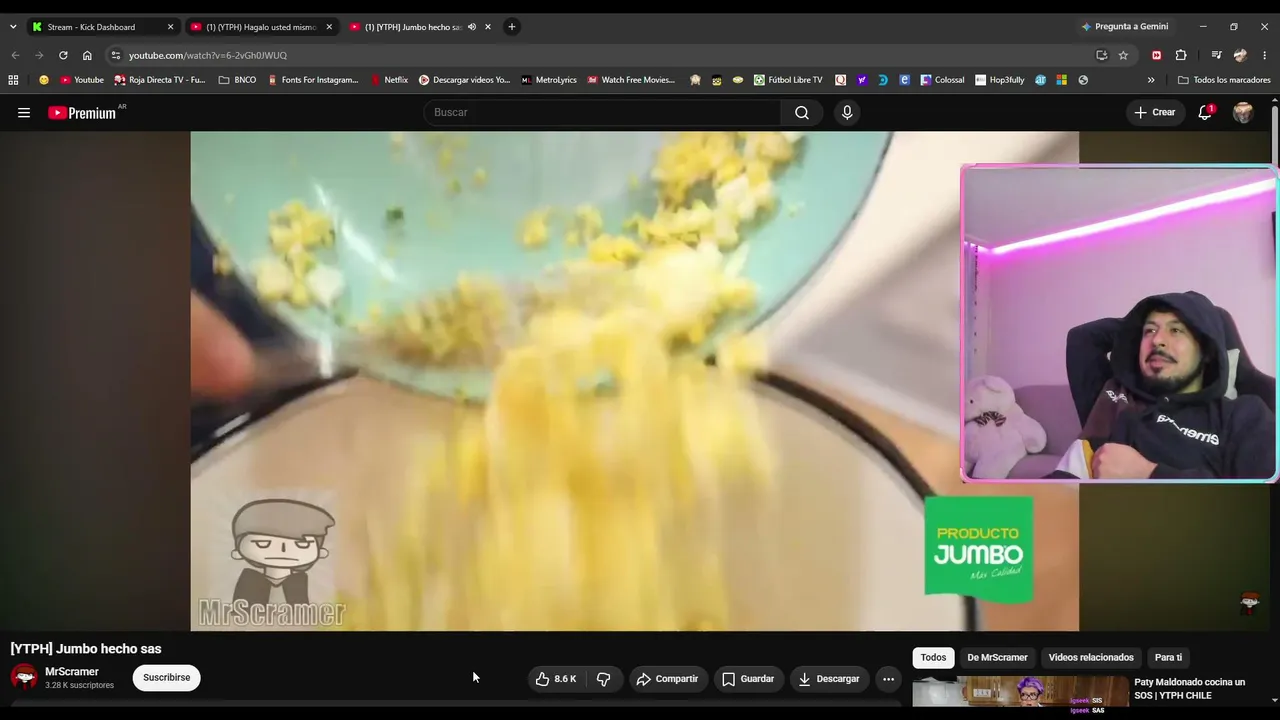Open Chrome extensions puzzle icon
The width and height of the screenshot is (1280, 720).
[x=1181, y=55]
